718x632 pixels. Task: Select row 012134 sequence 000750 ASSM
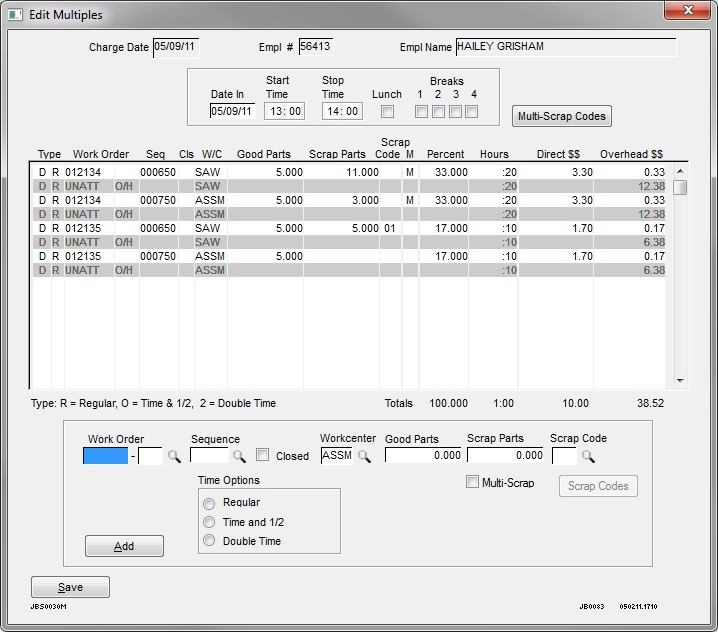click(349, 200)
